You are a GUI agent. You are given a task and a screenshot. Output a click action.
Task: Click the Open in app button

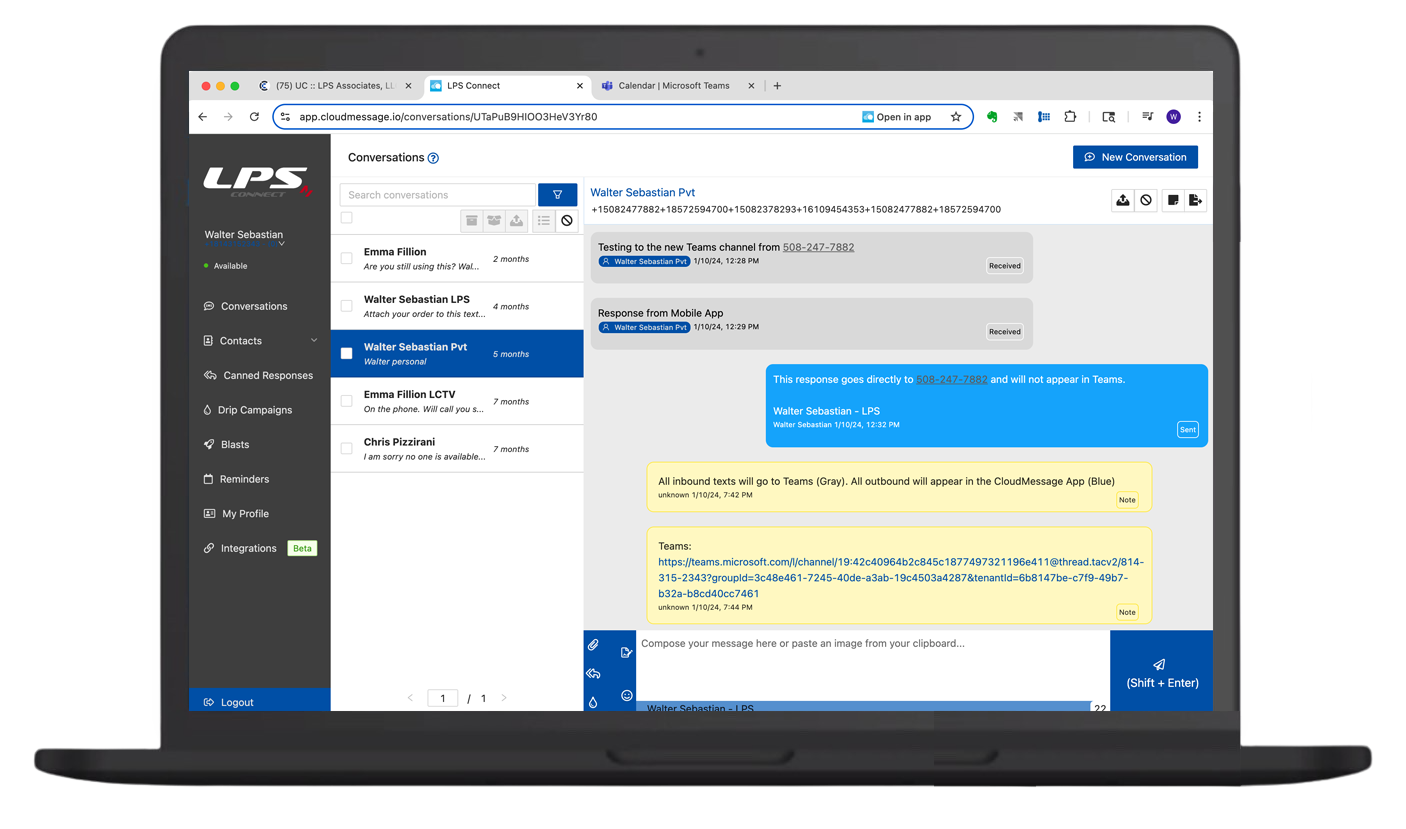click(x=897, y=117)
